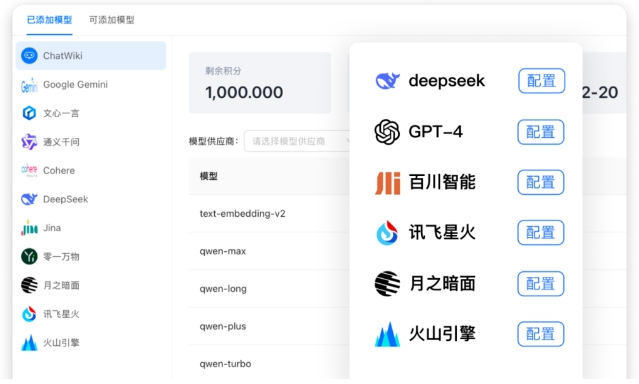Click the 讯飞星火 flame logo in popup card
This screenshot has height=384, width=639.
coord(387,233)
